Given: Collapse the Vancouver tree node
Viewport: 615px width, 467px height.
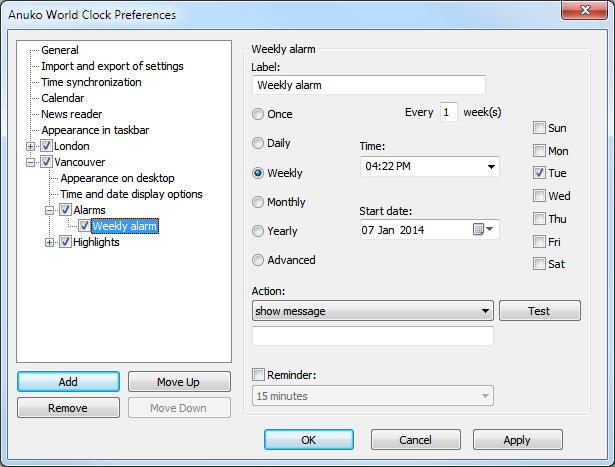Looking at the screenshot, I should [31, 162].
